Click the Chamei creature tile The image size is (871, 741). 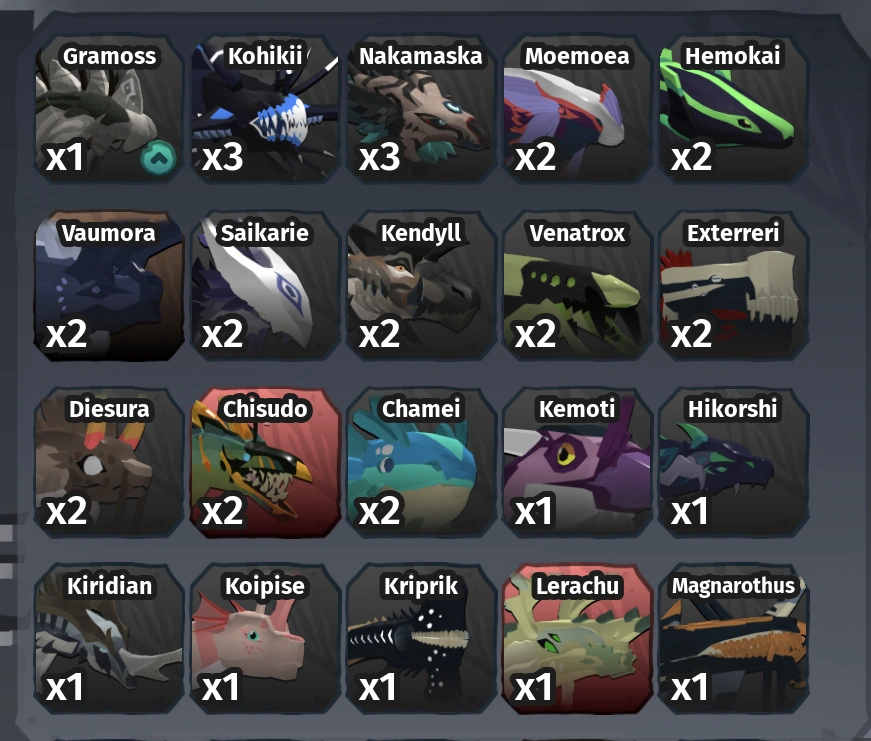(421, 462)
